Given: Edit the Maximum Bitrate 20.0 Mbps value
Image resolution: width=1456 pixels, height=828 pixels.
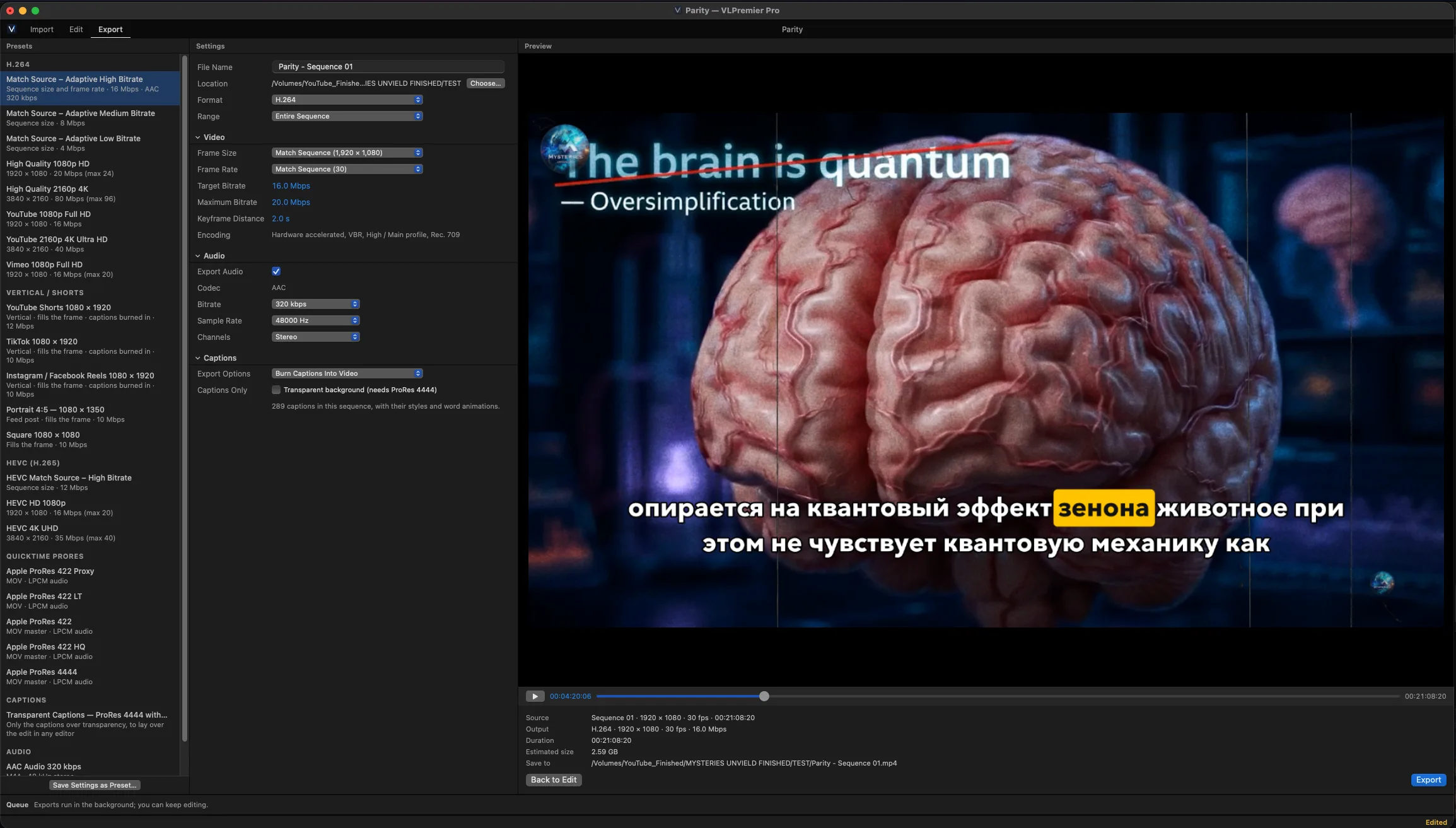Looking at the screenshot, I should tap(291, 202).
